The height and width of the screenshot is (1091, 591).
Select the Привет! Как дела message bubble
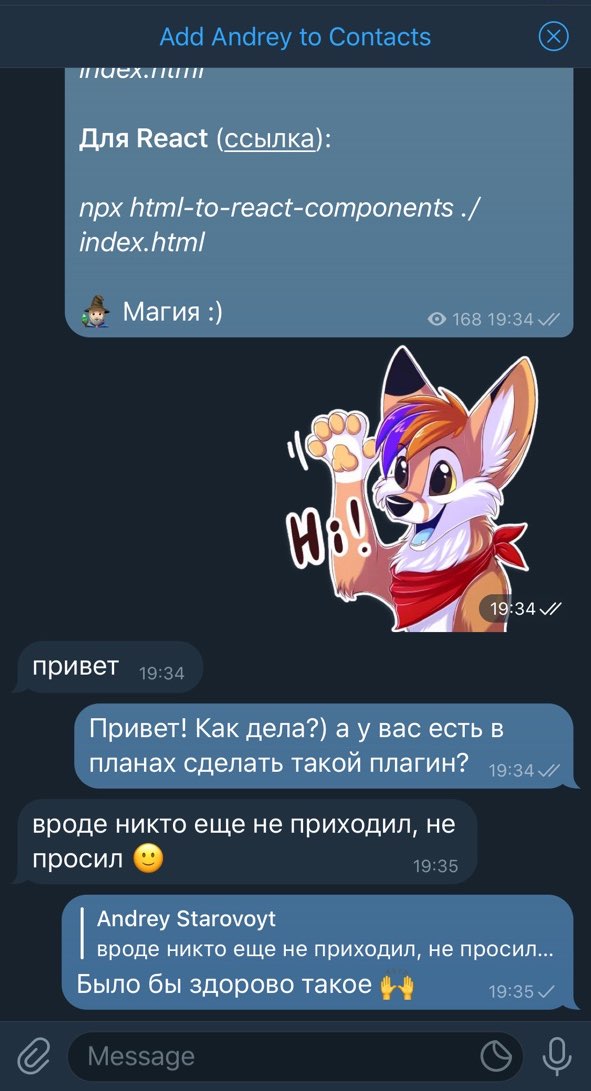coord(326,746)
